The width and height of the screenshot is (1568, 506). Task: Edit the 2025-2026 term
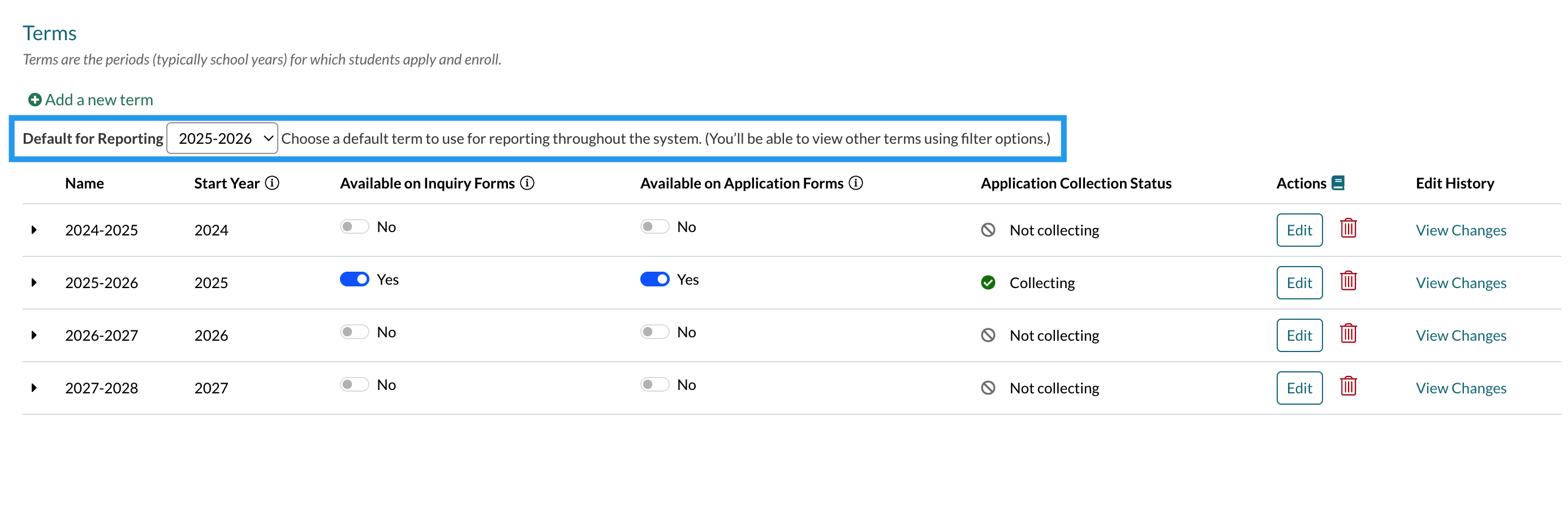1299,283
